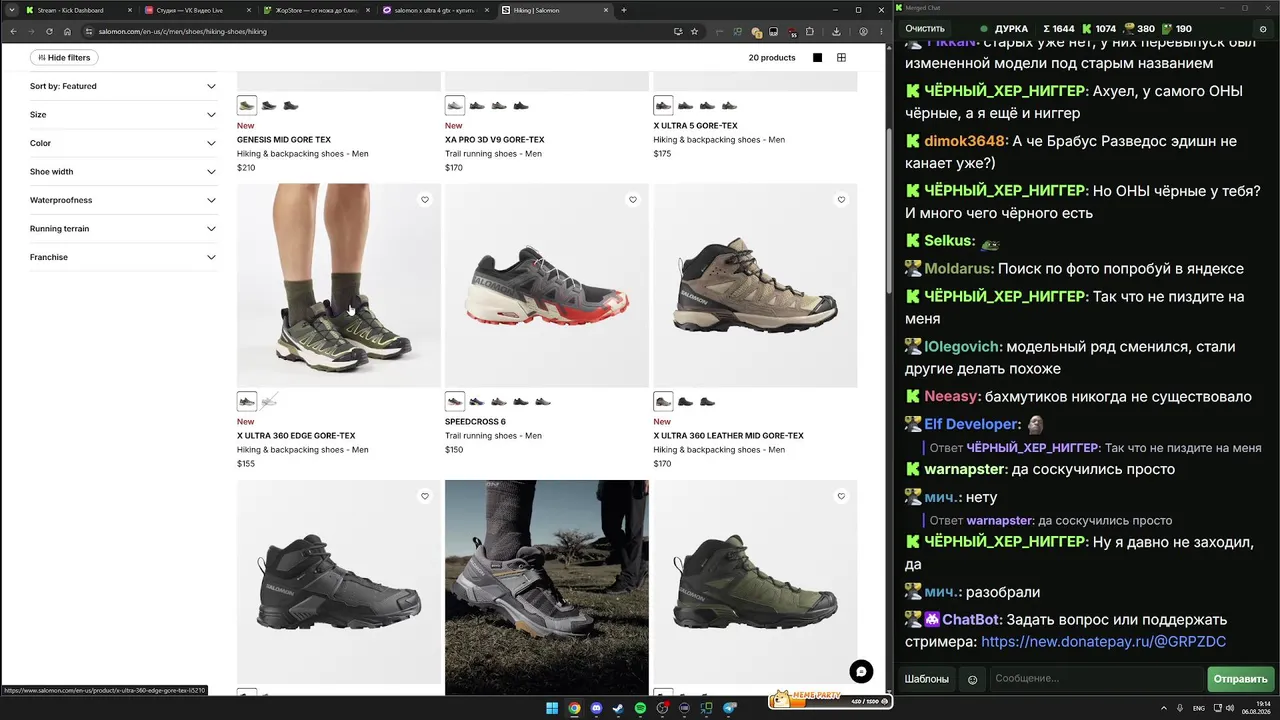This screenshot has height=720, width=1280.
Task: Open Discord from the taskbar
Action: (x=597, y=709)
